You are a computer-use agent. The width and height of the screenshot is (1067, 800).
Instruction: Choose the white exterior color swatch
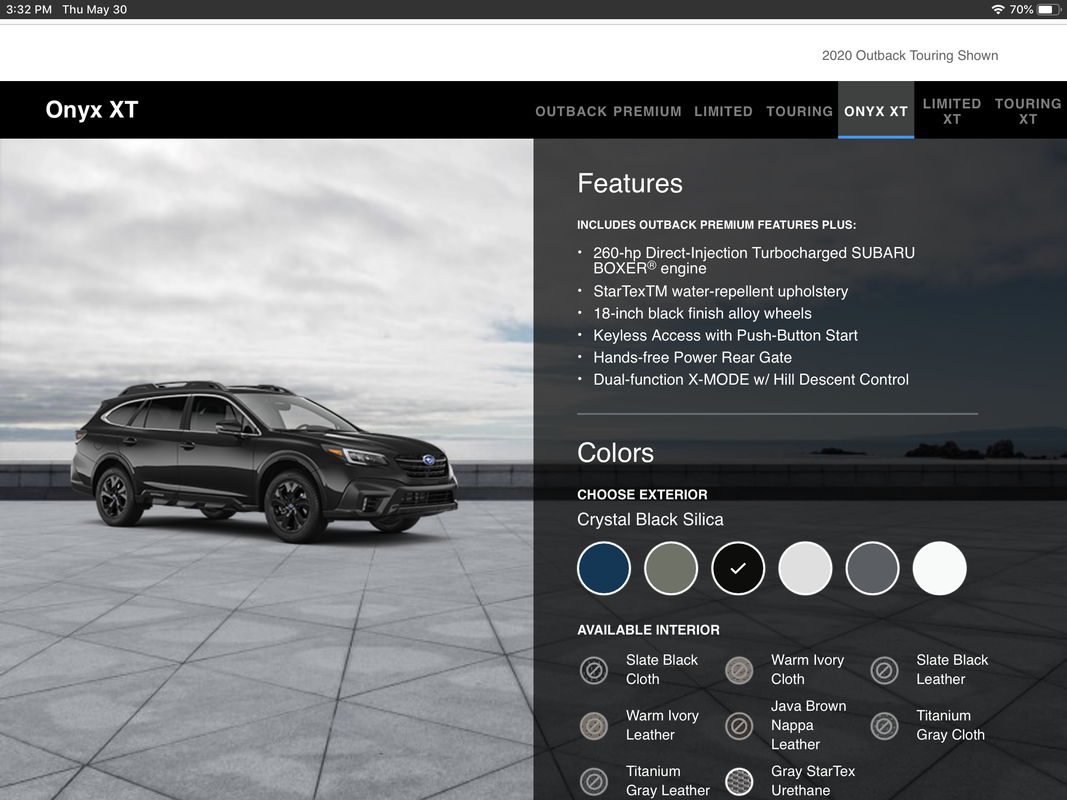939,568
